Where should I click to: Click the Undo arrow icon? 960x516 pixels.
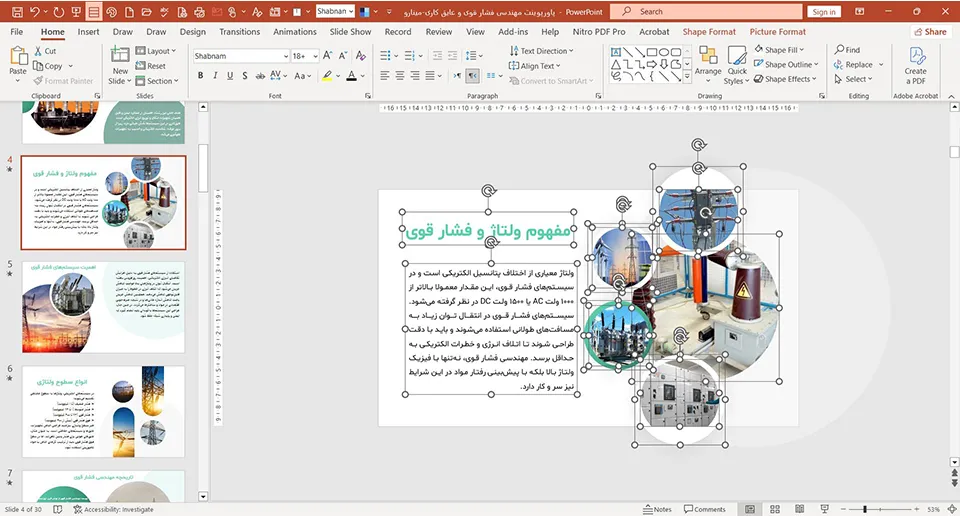click(x=35, y=12)
